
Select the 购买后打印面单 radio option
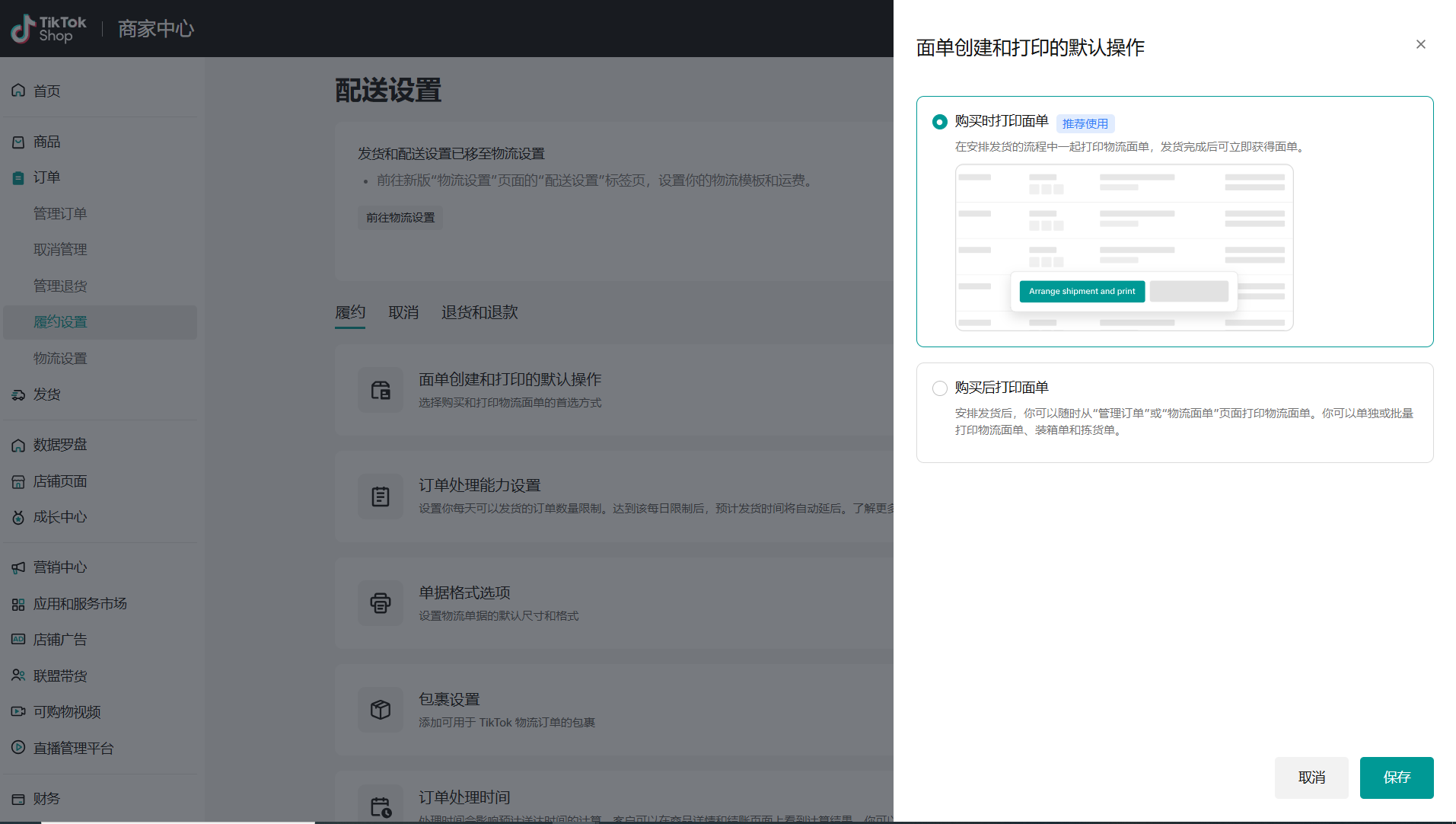pos(940,388)
